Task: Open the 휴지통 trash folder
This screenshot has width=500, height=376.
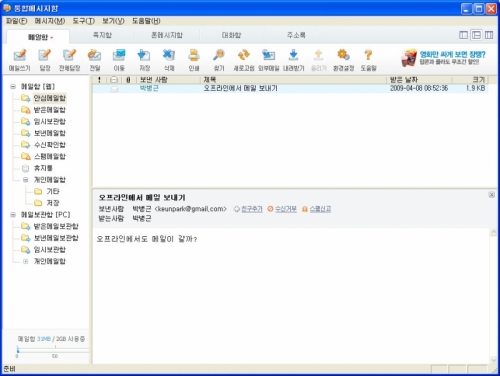Action: click(43, 168)
